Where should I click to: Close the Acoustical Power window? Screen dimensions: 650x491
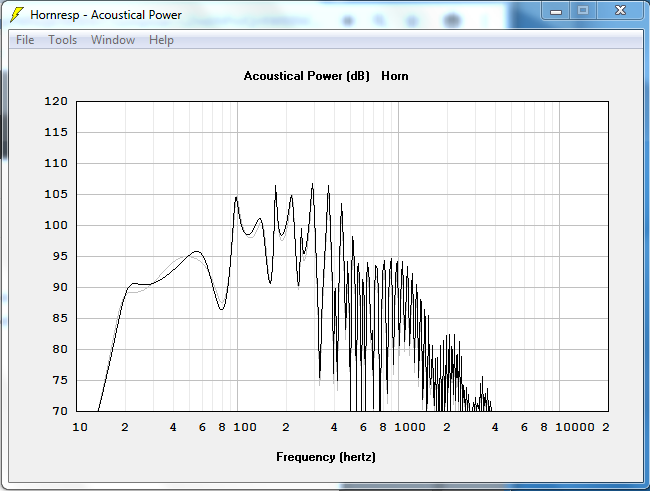pos(620,10)
